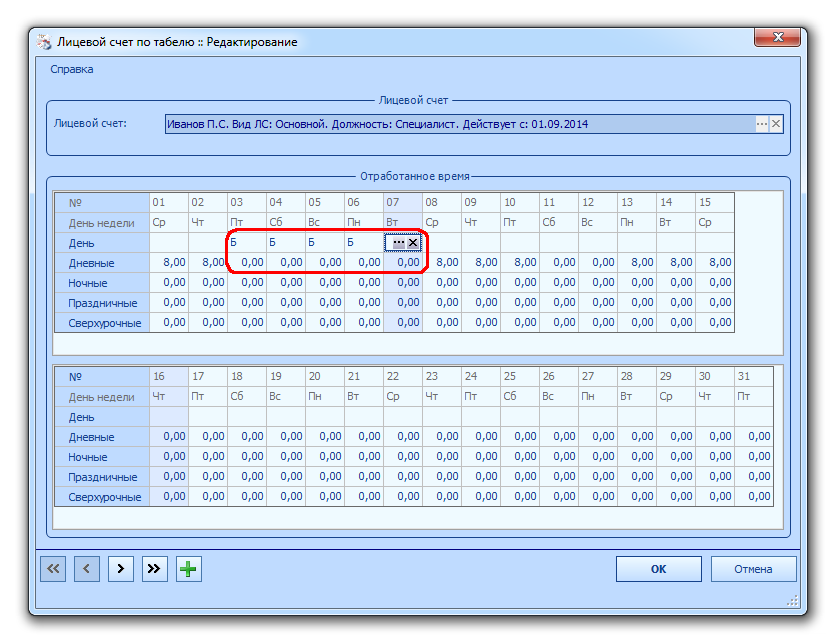Go to the next record button
Viewport: 831px width, 638px height.
[x=121, y=569]
